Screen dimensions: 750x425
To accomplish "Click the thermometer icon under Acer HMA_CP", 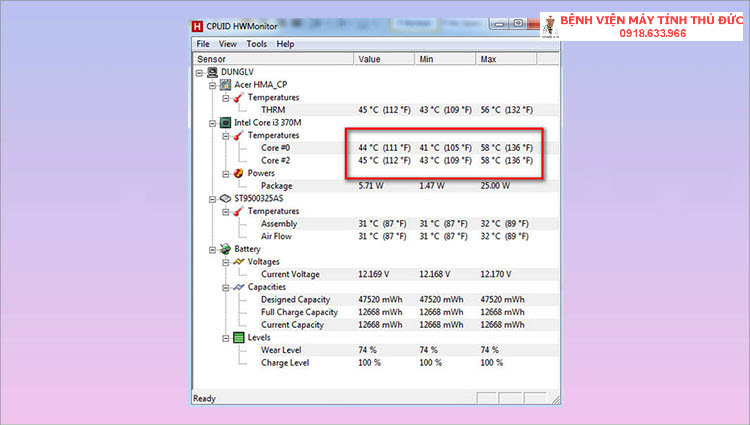I will coord(238,98).
